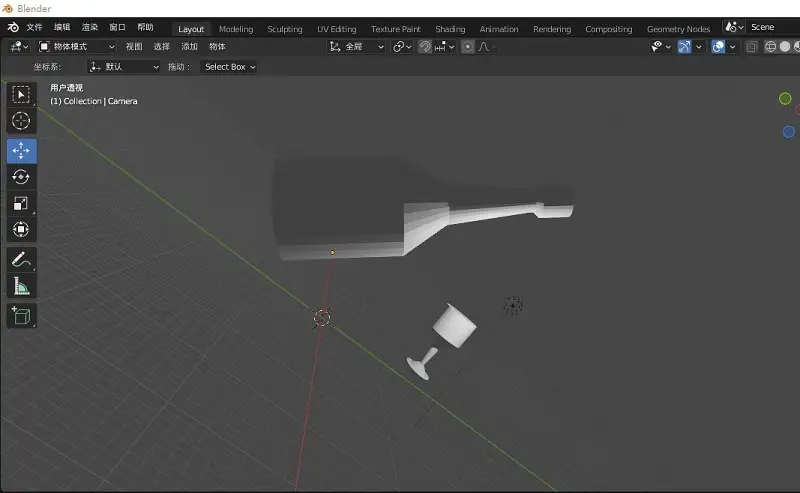The width and height of the screenshot is (800, 493).
Task: Activate the 3D Cursor tool
Action: [x=21, y=121]
